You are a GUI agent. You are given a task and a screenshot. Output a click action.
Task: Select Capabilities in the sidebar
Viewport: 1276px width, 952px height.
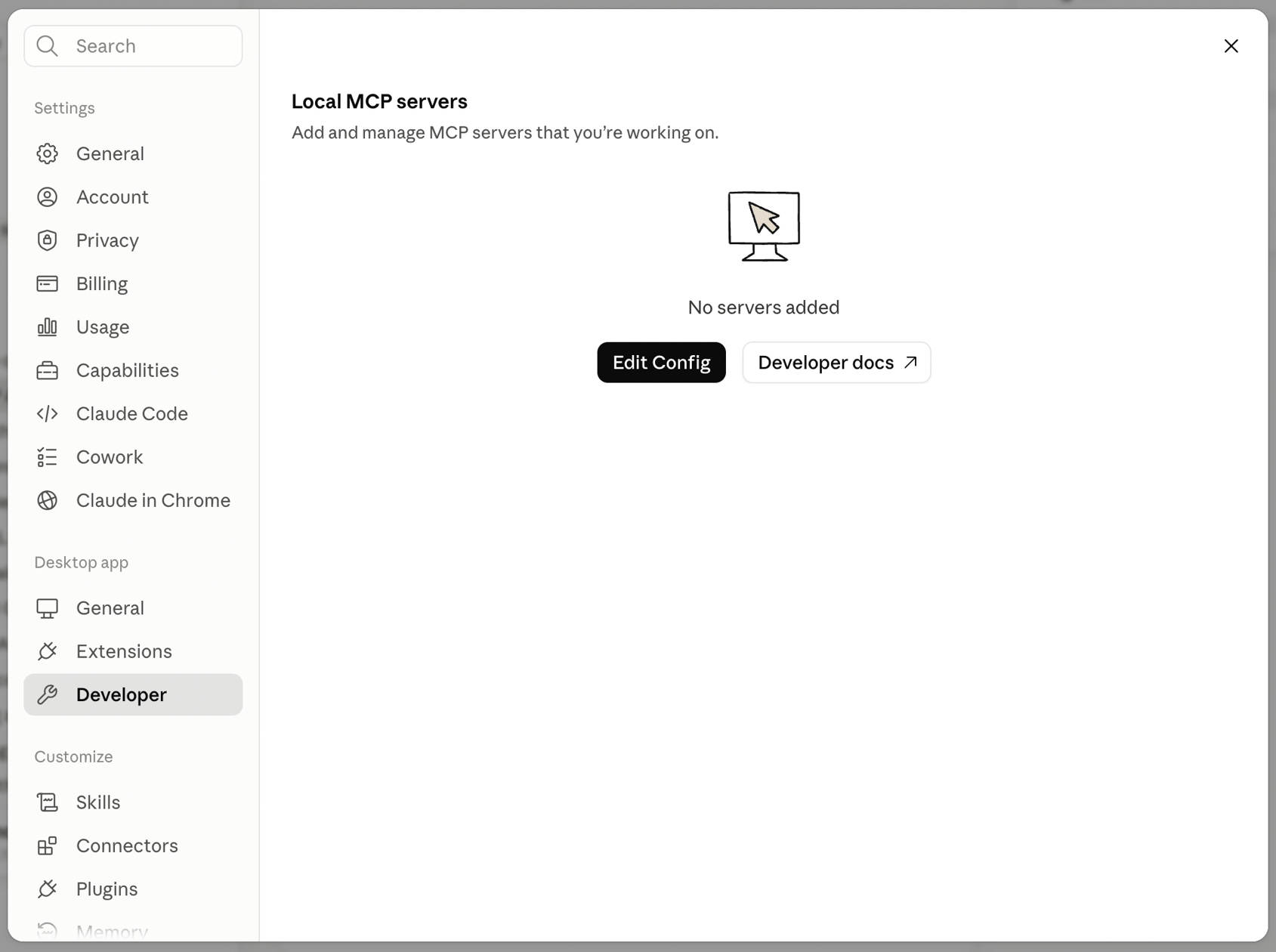pyautogui.click(x=133, y=370)
